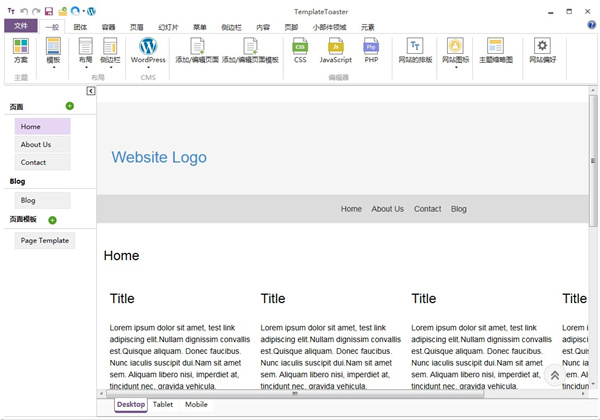Click the small WordPress icon in title bar
The width and height of the screenshot is (600, 420).
tap(91, 11)
